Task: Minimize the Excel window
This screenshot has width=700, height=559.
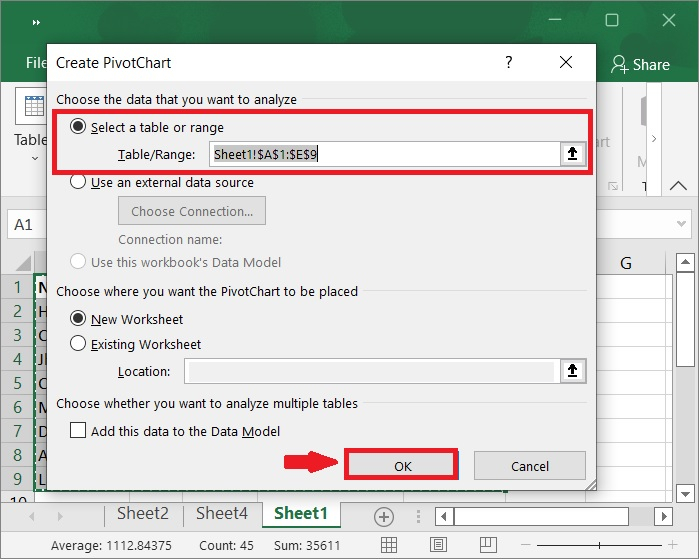Action: [554, 20]
